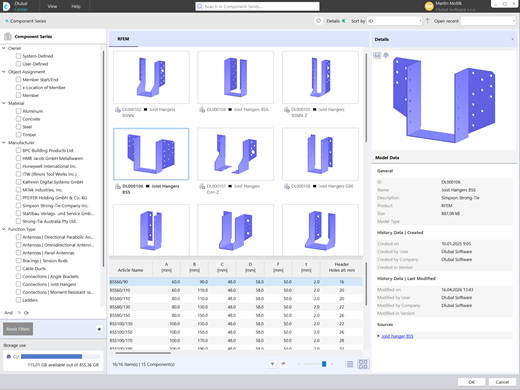Open the View menu
520x390 pixels.
(52, 6)
